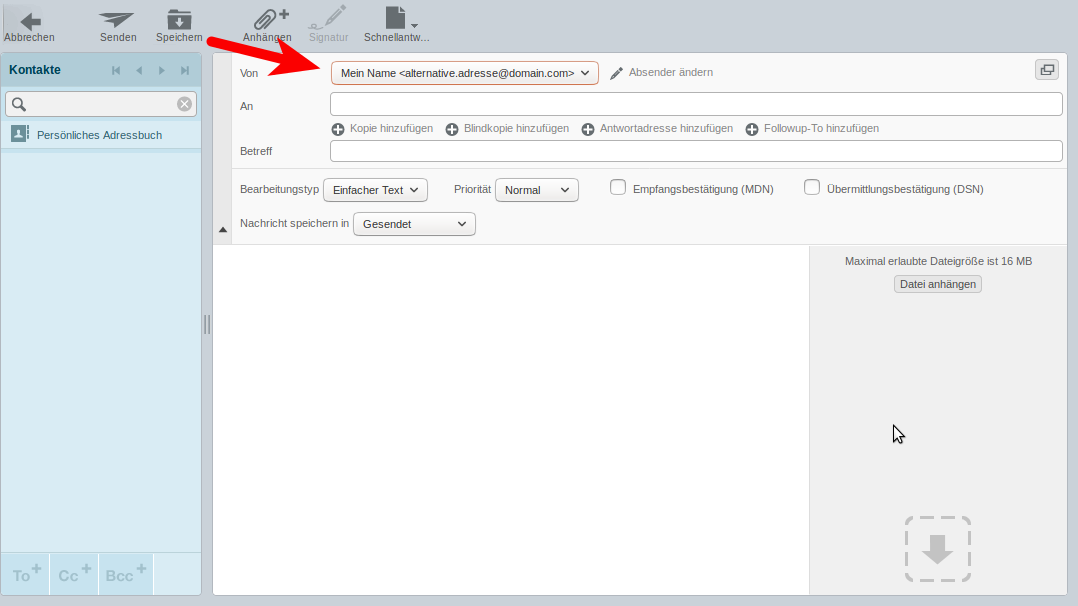Viewport: 1078px width, 606px height.
Task: Collapse the compose headers with triangle
Action: (x=223, y=229)
